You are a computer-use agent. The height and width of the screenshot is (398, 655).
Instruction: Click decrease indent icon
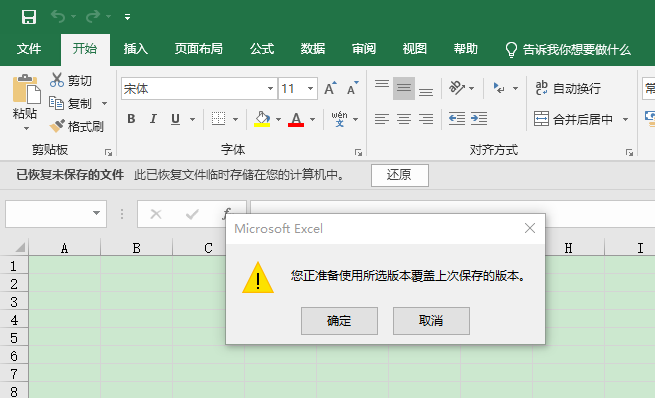point(457,119)
